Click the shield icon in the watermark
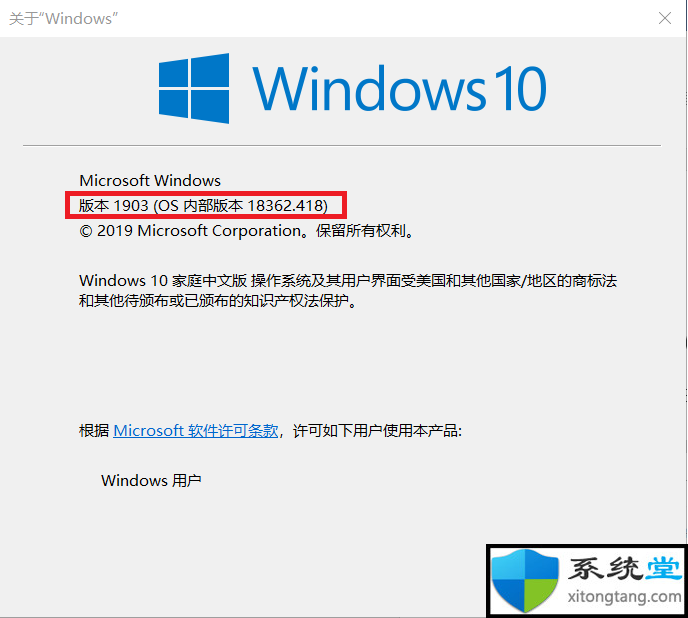688x618 pixels. point(525,580)
